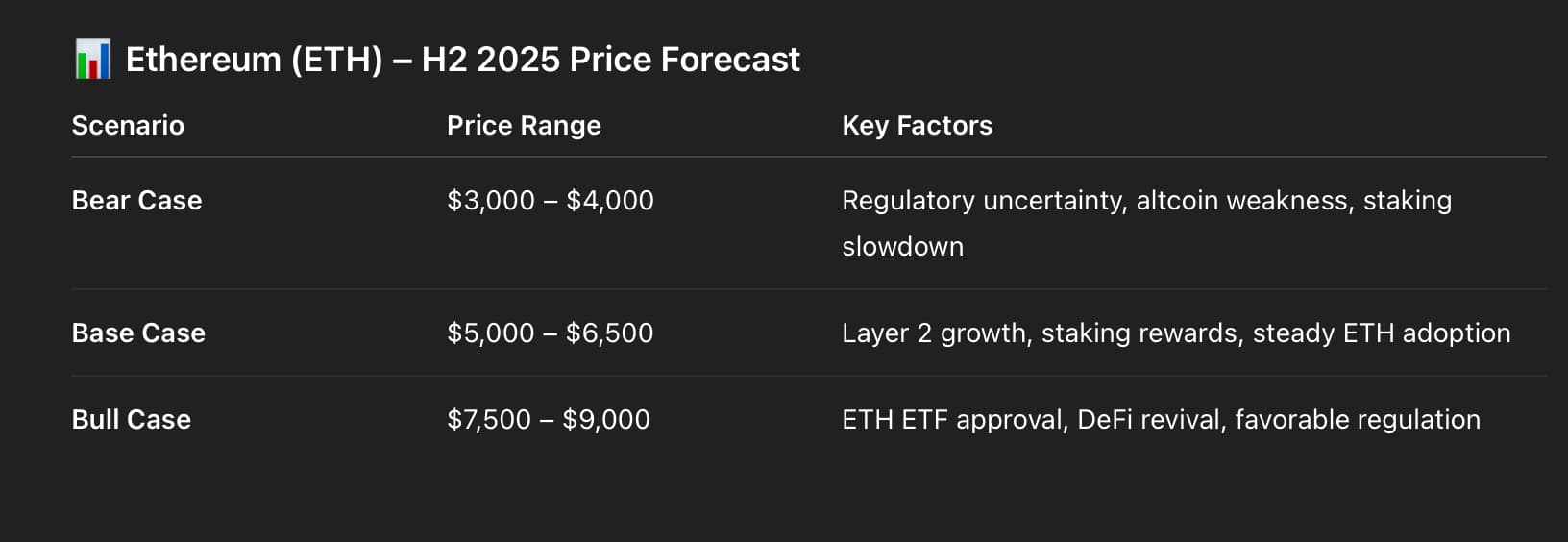1568x542 pixels.
Task: Click the Ethereum H2 2025 Price Forecast heading
Action: coord(462,60)
